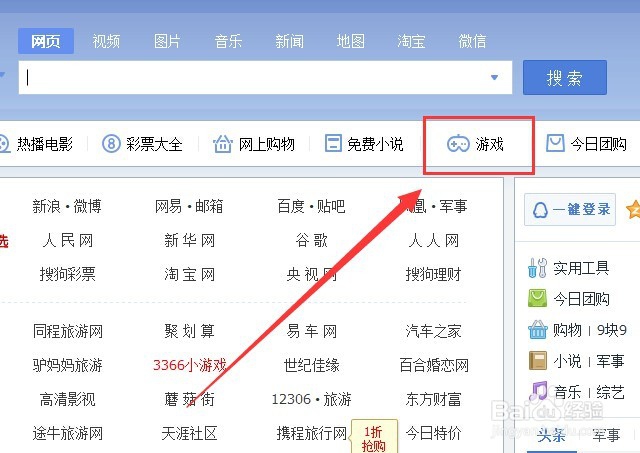
Task: Switch to the 新闻 search tab
Action: tap(289, 41)
